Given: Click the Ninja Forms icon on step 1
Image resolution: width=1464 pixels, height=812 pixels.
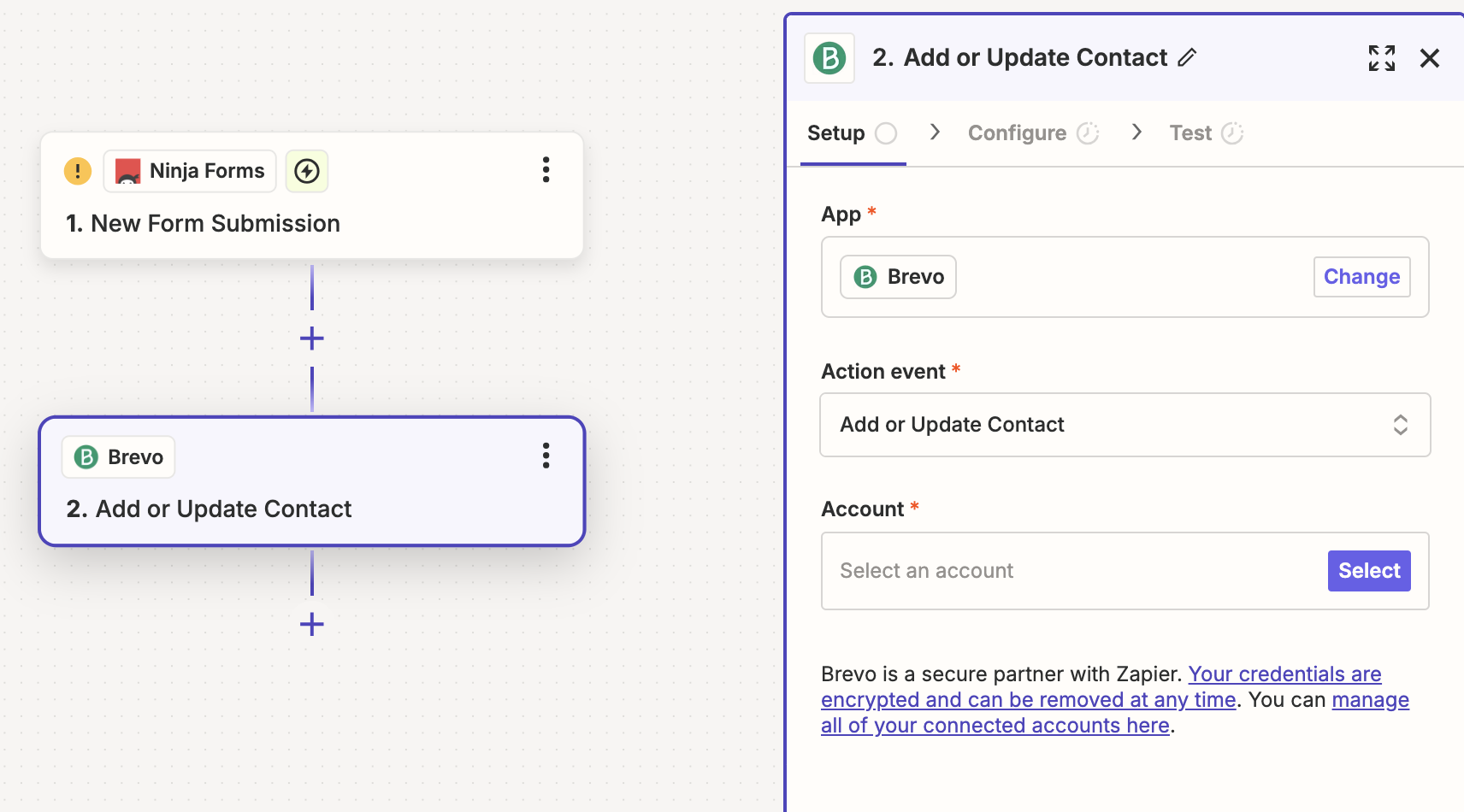Looking at the screenshot, I should point(127,170).
